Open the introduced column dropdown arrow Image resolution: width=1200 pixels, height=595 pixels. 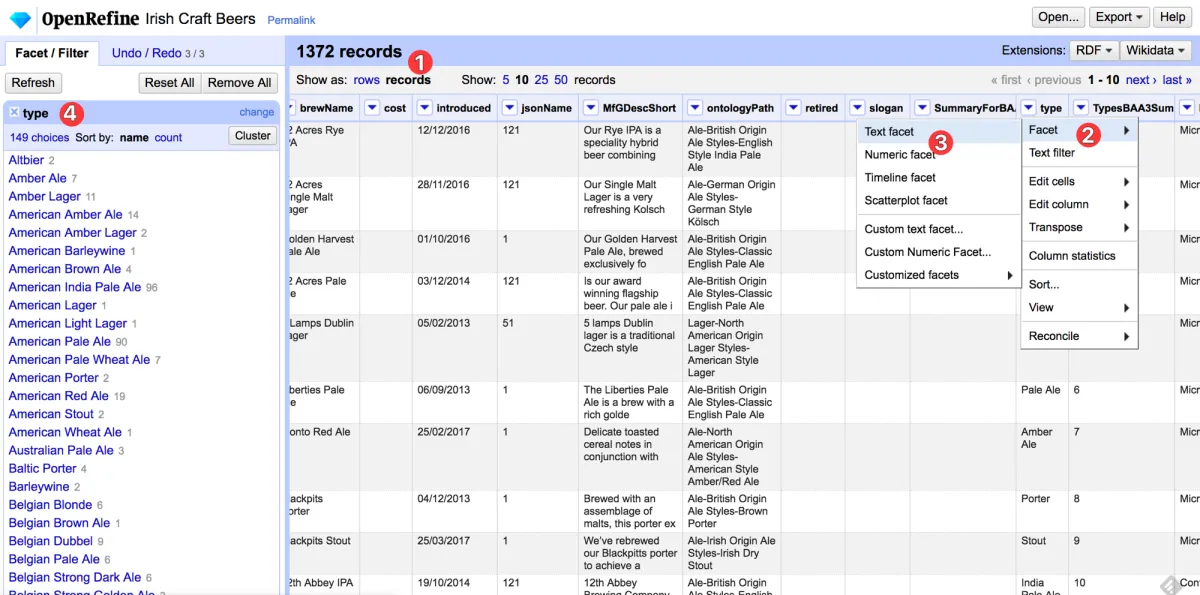point(424,108)
